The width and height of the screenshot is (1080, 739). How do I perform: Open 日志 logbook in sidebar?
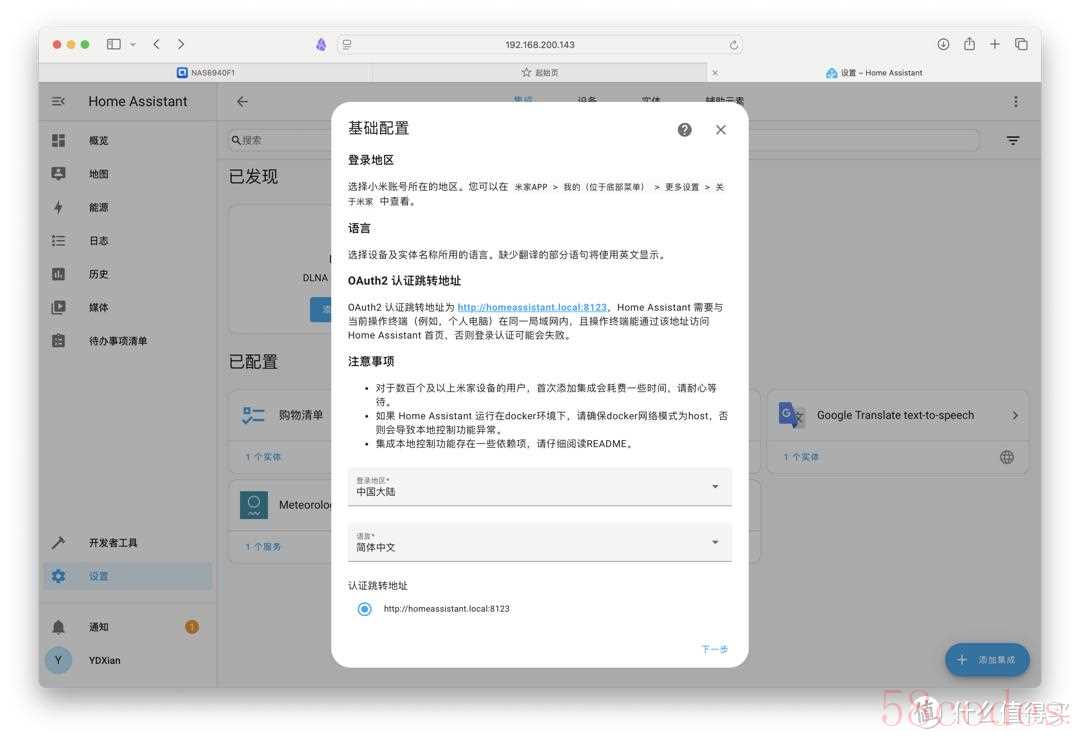click(127, 240)
